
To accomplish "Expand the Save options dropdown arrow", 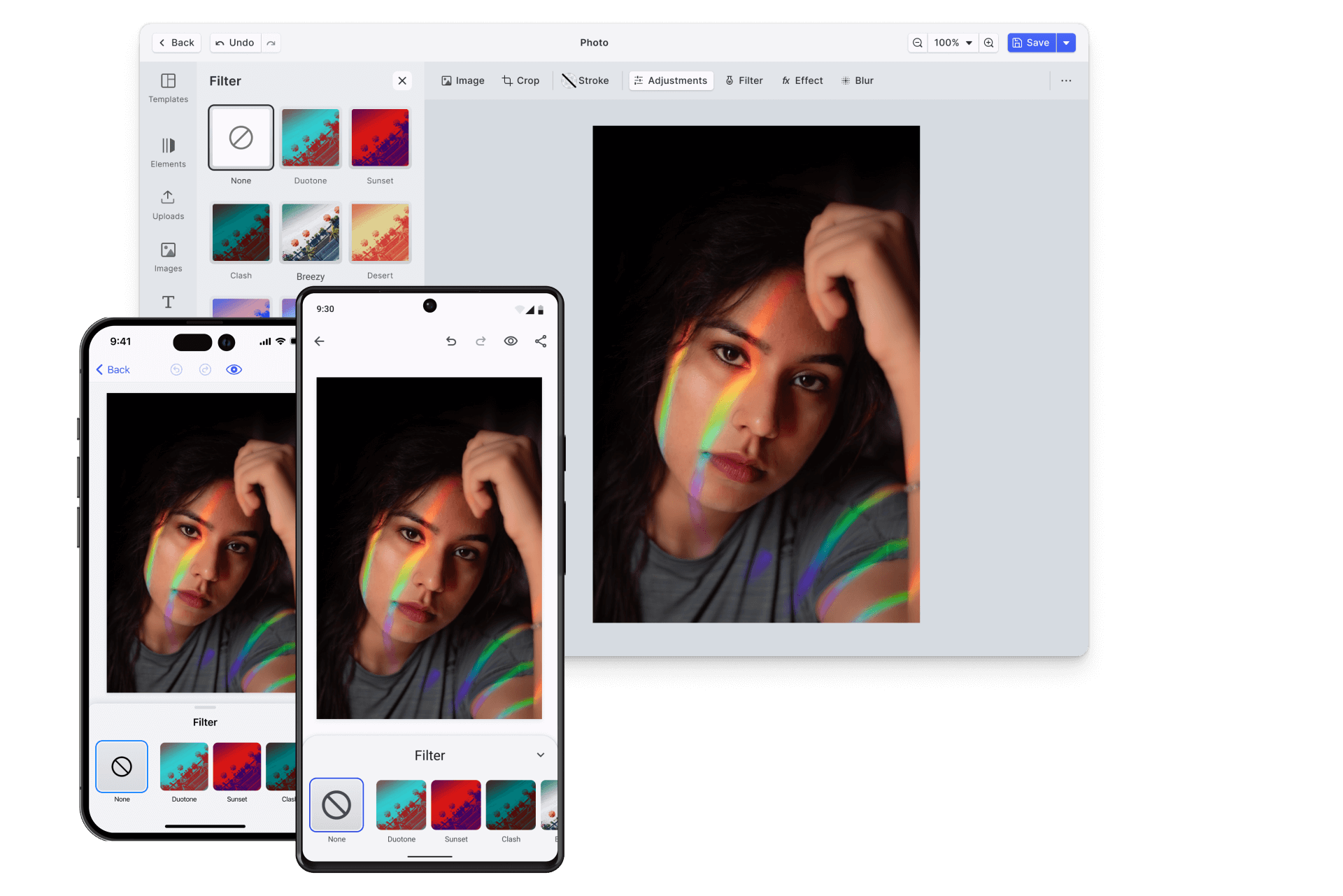I will tap(1066, 43).
